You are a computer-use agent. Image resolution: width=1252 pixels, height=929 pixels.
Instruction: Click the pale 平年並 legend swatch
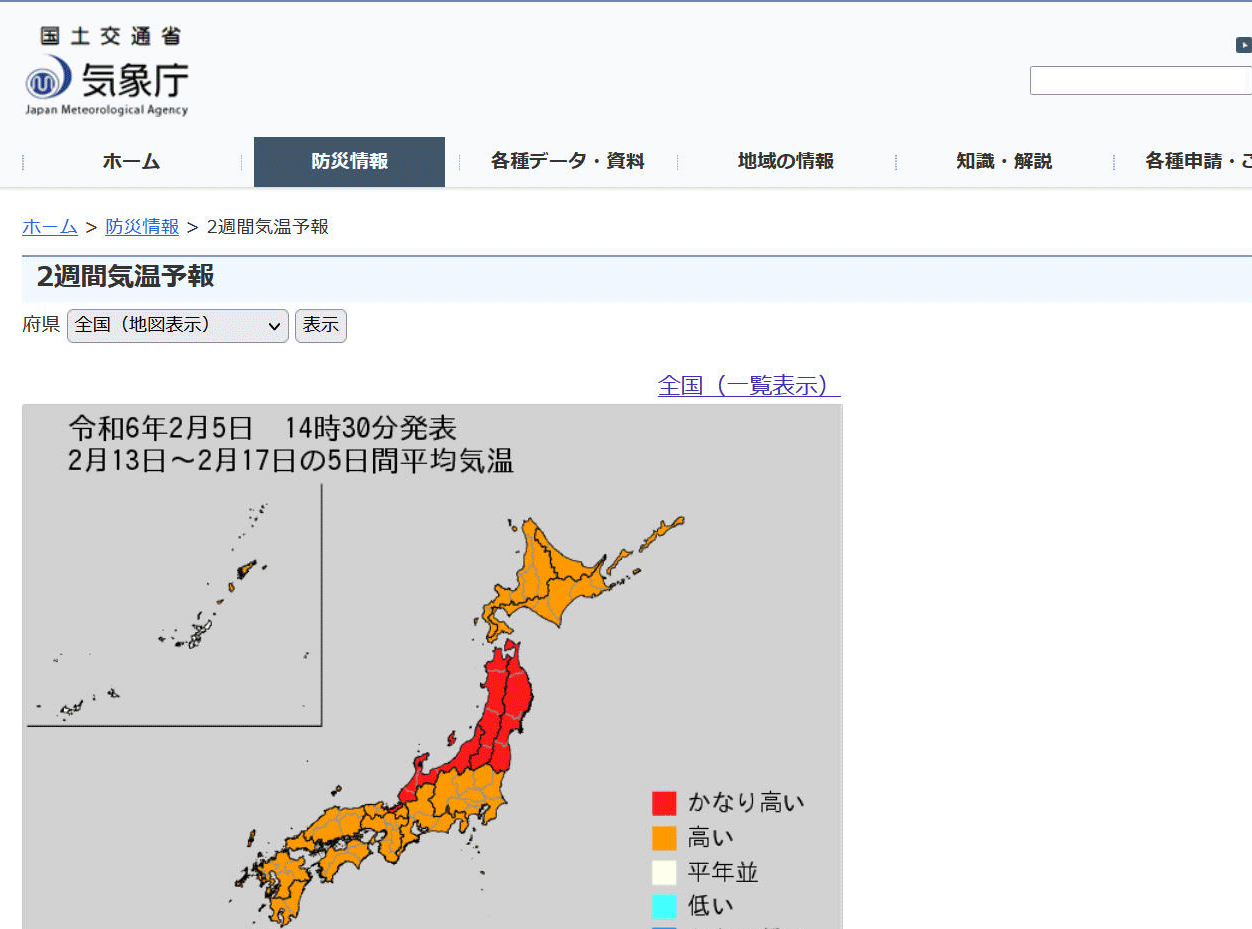664,872
